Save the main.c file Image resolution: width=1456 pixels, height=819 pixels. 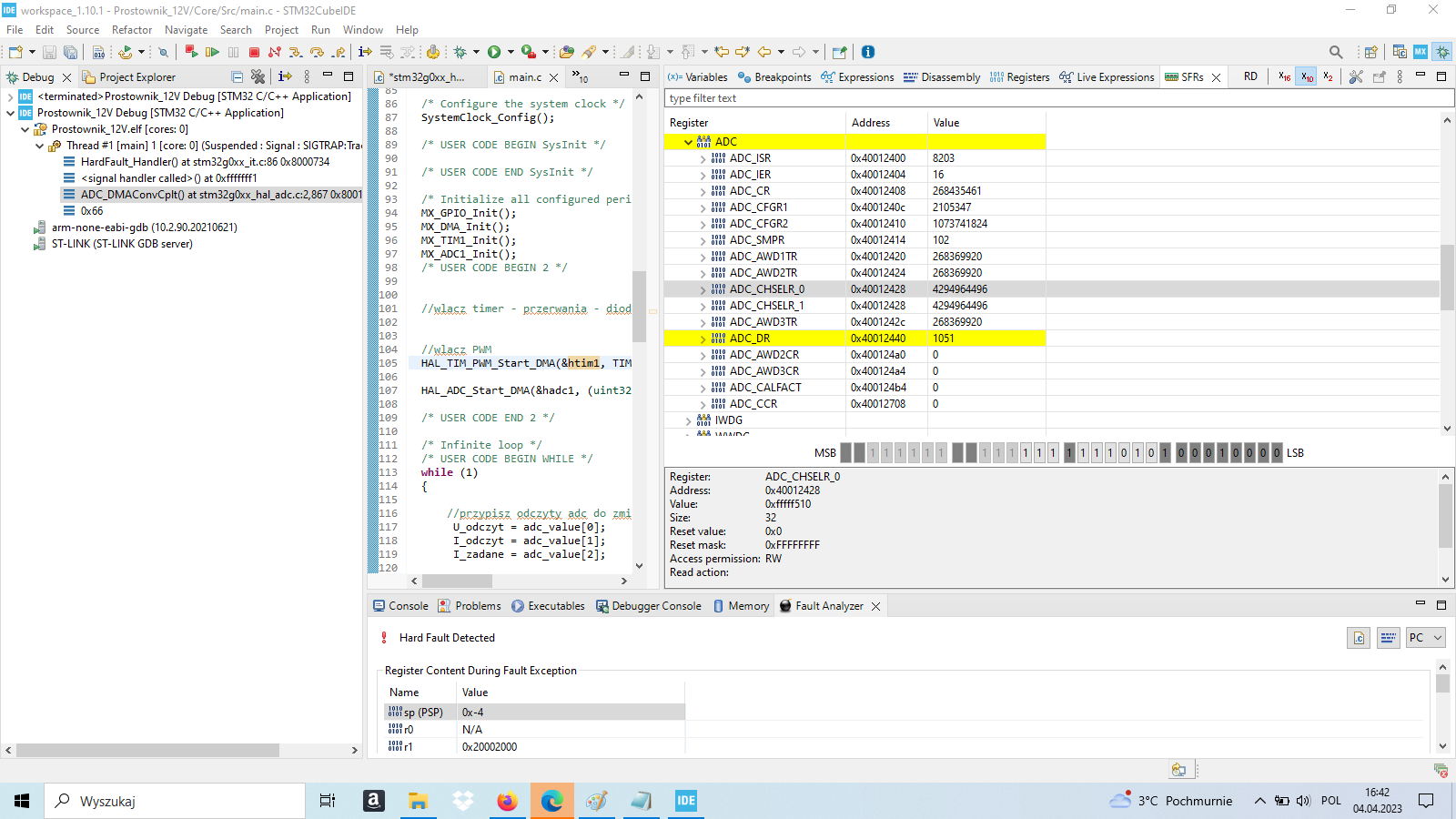coord(48,52)
